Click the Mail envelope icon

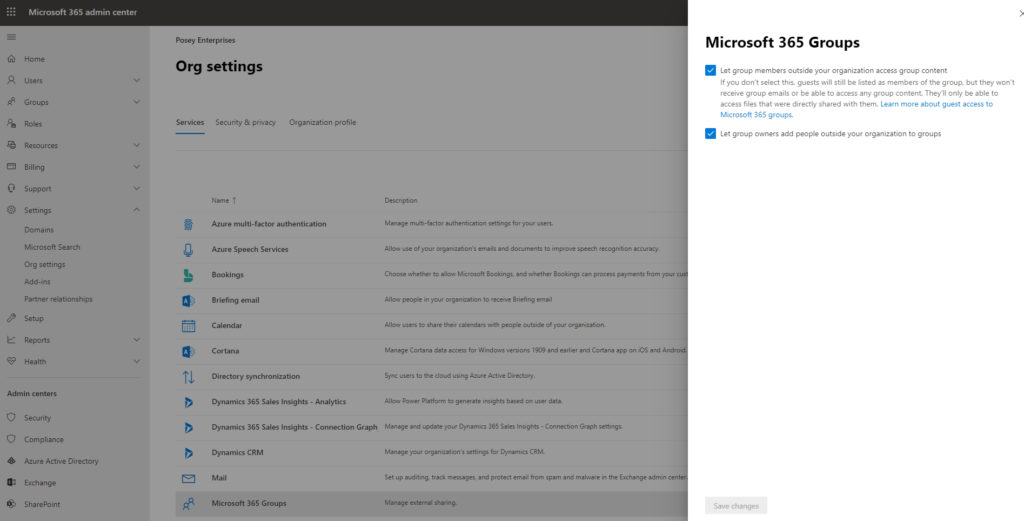[188, 479]
